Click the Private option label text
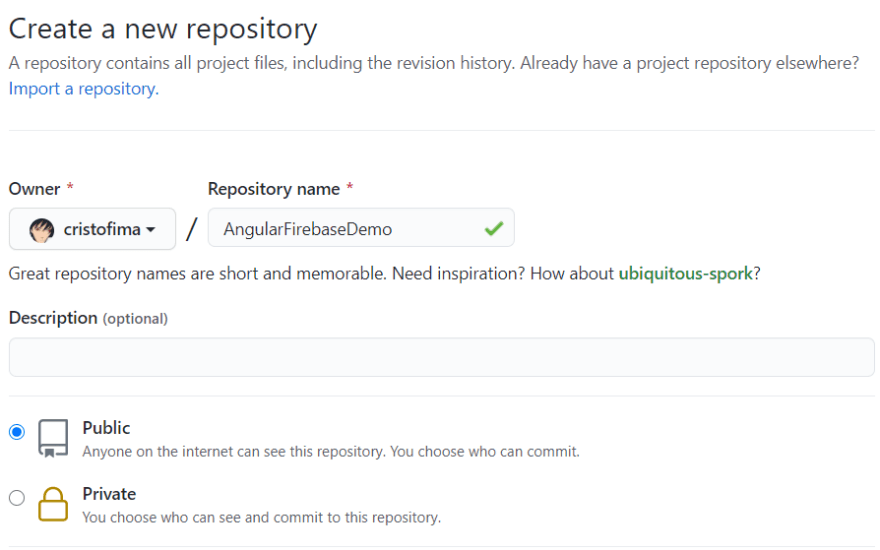The height and width of the screenshot is (550, 880). [109, 494]
